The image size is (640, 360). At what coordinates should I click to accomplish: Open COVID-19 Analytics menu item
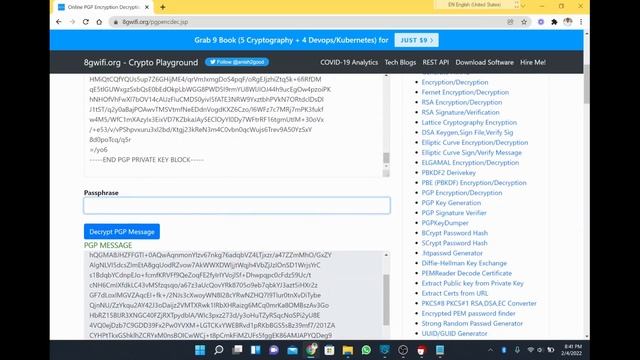tap(349, 62)
